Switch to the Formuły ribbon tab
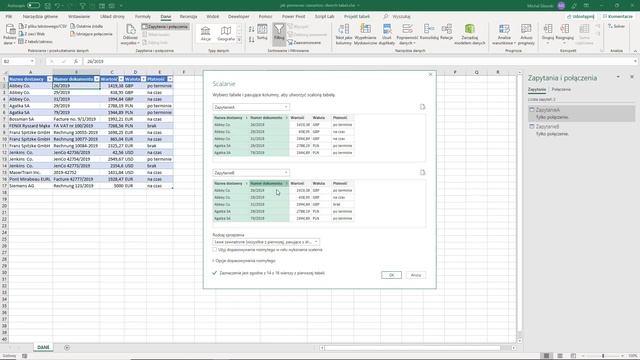This screenshot has height=360, width=640. tap(143, 16)
